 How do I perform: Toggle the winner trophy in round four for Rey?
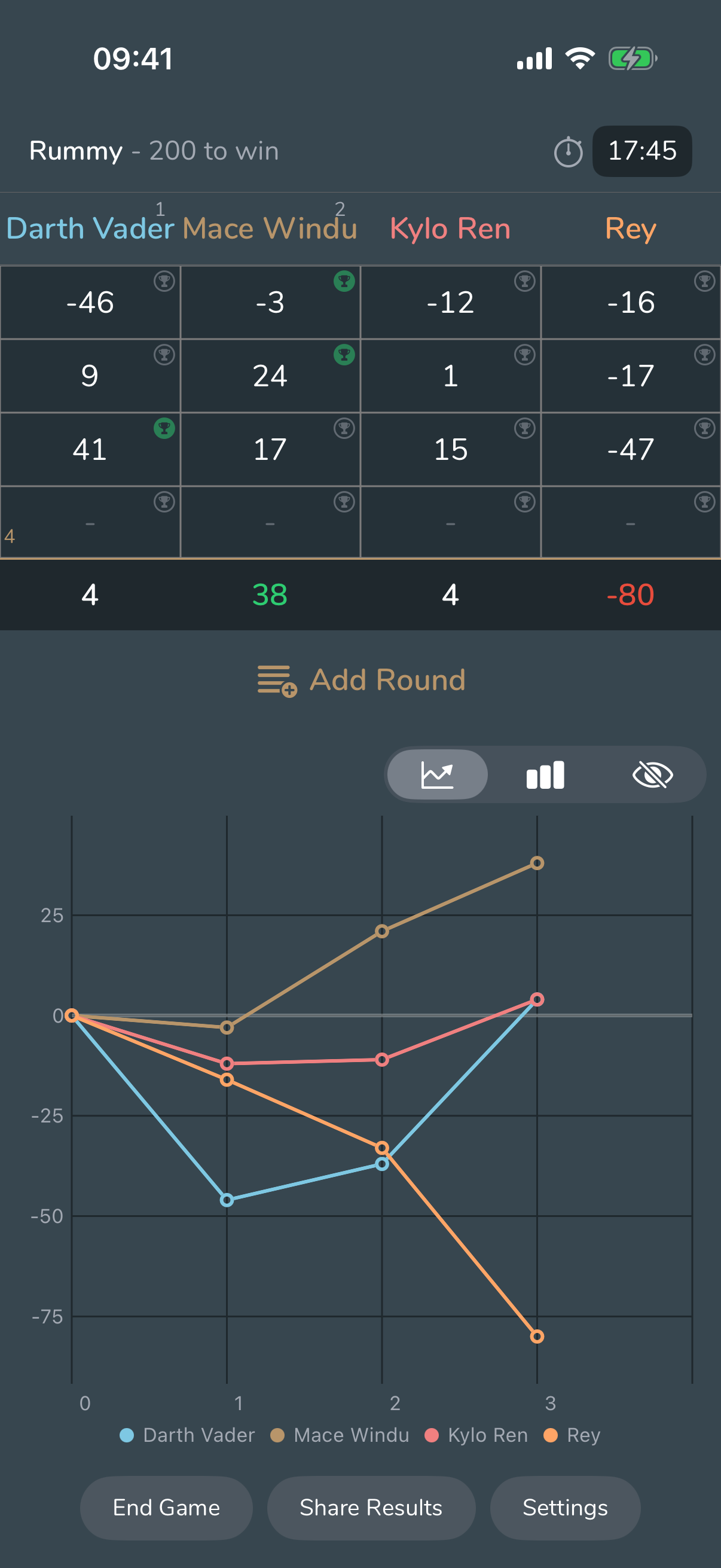pyautogui.click(x=705, y=501)
